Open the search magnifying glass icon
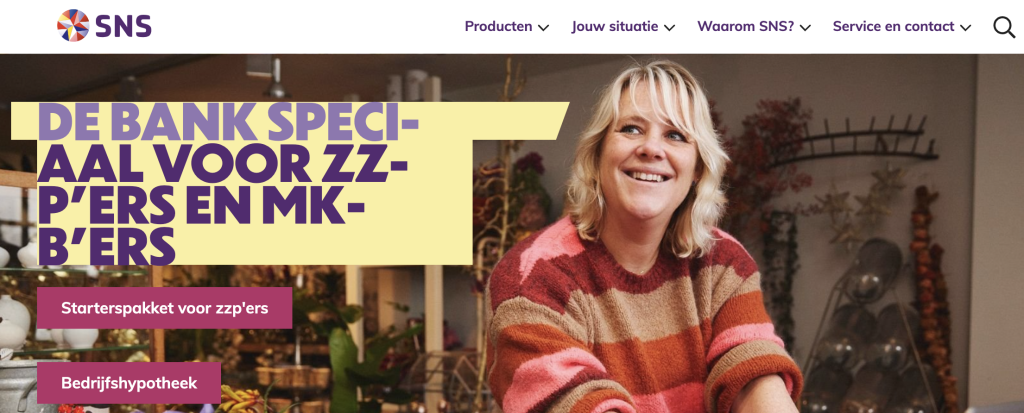 click(x=1004, y=27)
